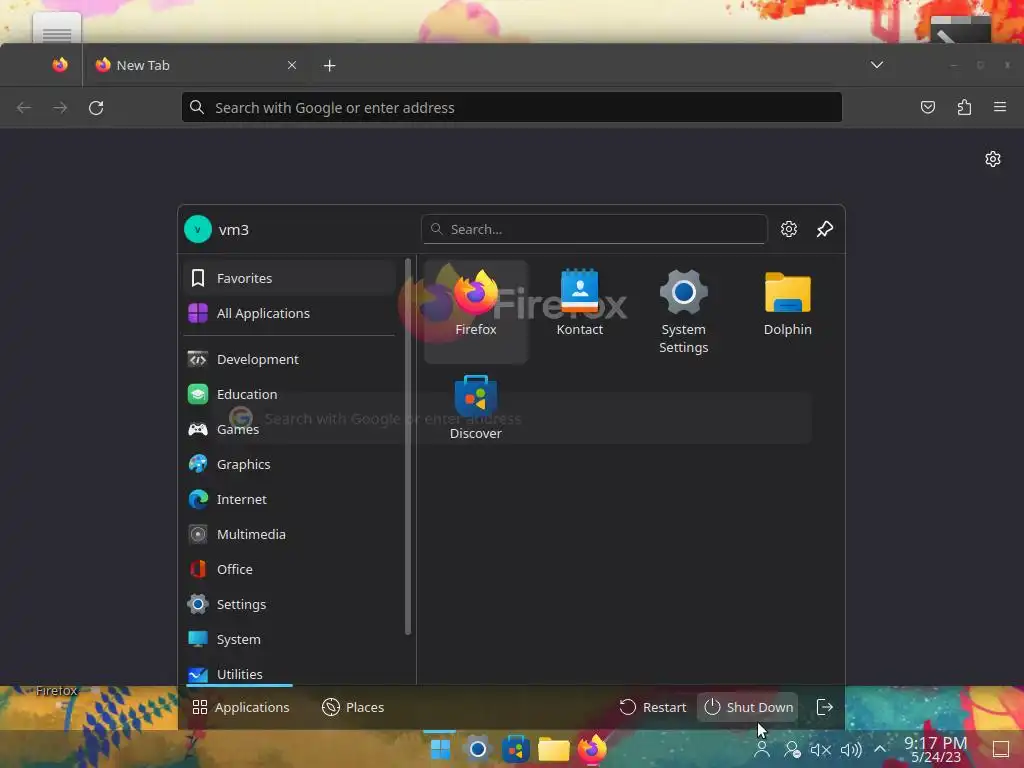
Task: Open file manager folder on taskbar
Action: (554, 750)
